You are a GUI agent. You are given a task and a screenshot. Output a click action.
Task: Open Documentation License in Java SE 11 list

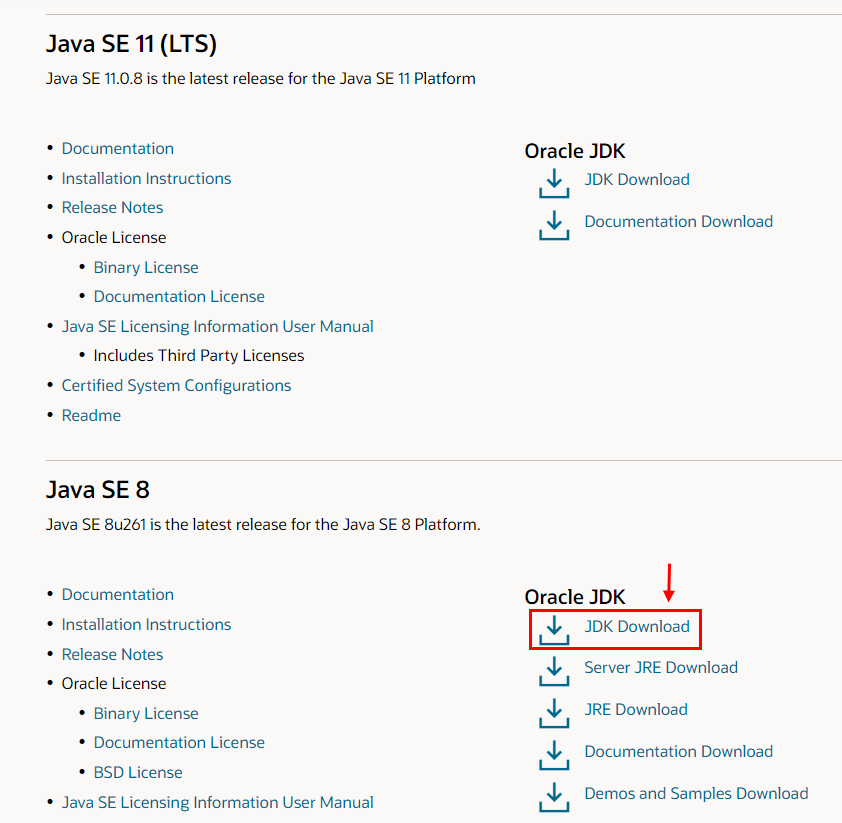pyautogui.click(x=179, y=296)
